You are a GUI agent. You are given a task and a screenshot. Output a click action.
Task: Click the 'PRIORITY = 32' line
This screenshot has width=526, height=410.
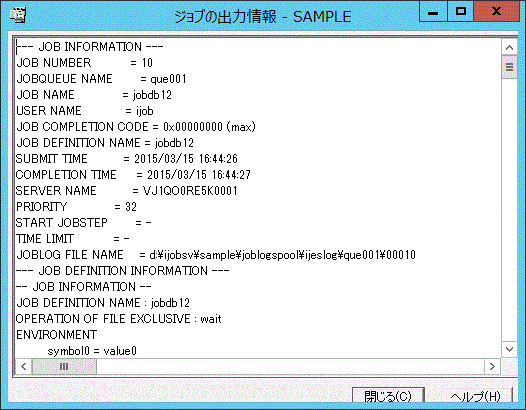pyautogui.click(x=76, y=207)
